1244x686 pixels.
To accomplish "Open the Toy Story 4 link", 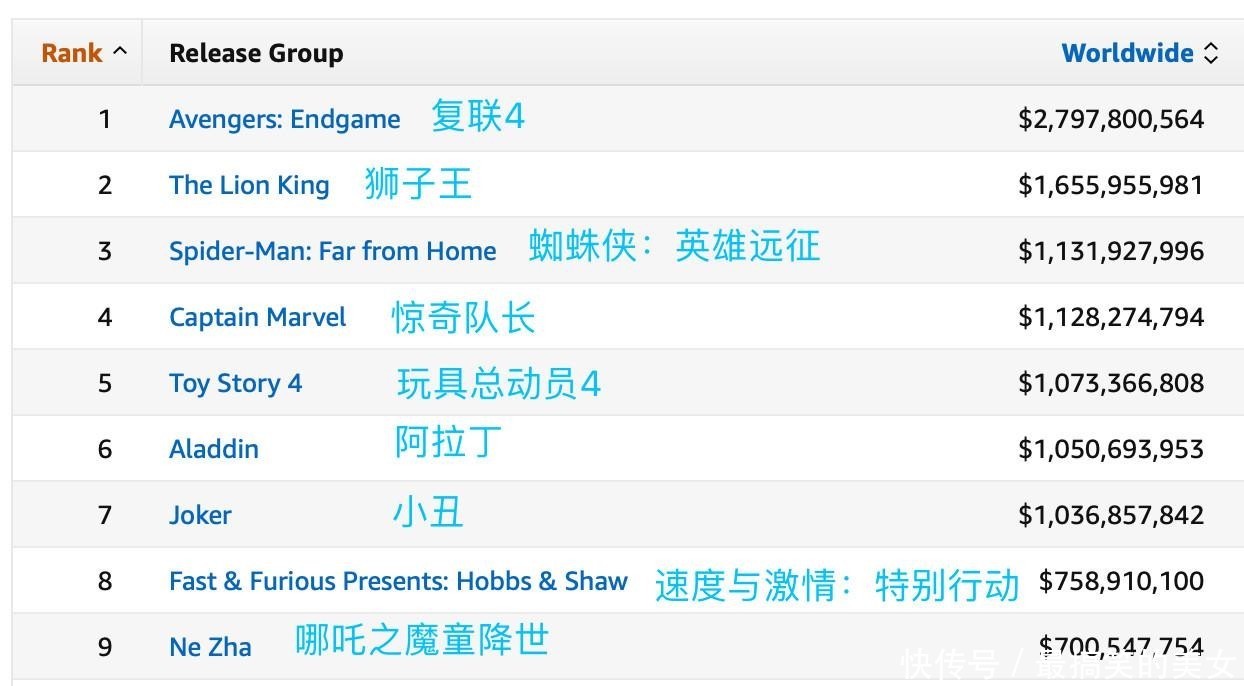I will pyautogui.click(x=235, y=383).
